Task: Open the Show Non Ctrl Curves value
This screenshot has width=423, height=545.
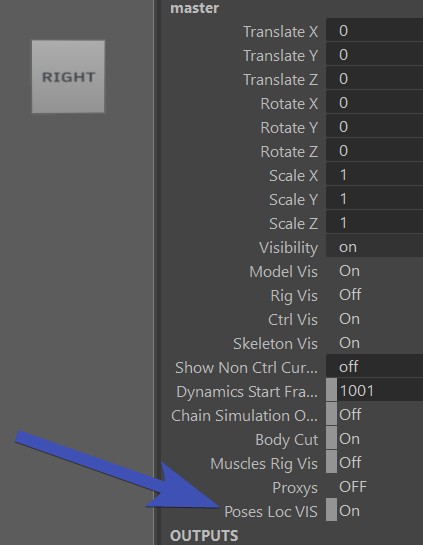Action: [x=374, y=367]
